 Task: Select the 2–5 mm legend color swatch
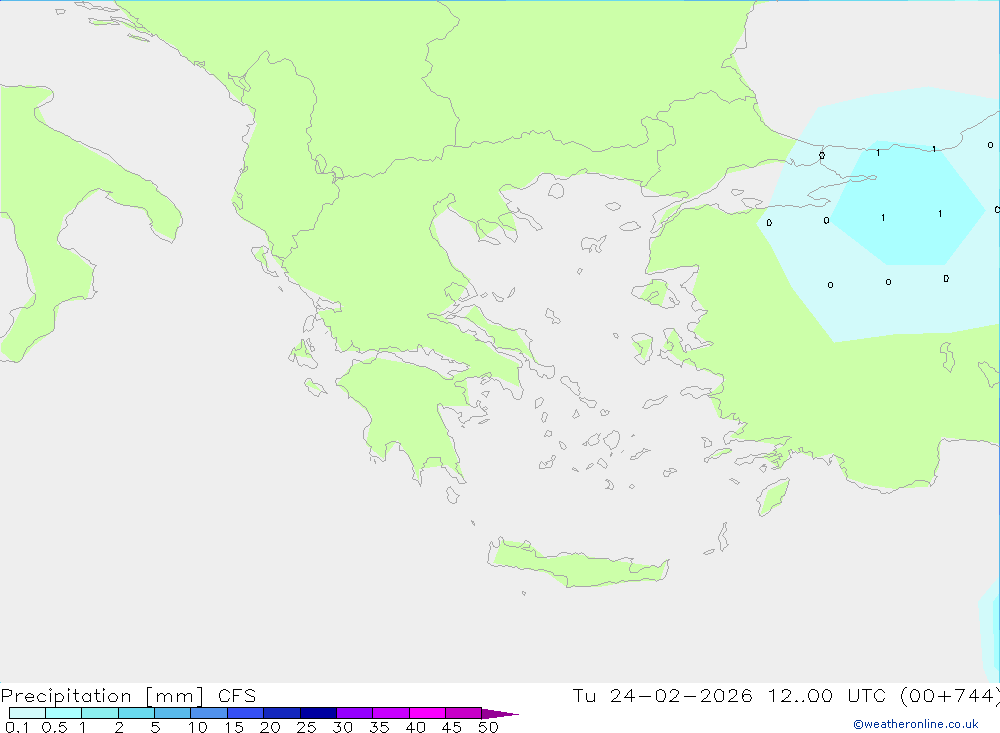coord(136,713)
